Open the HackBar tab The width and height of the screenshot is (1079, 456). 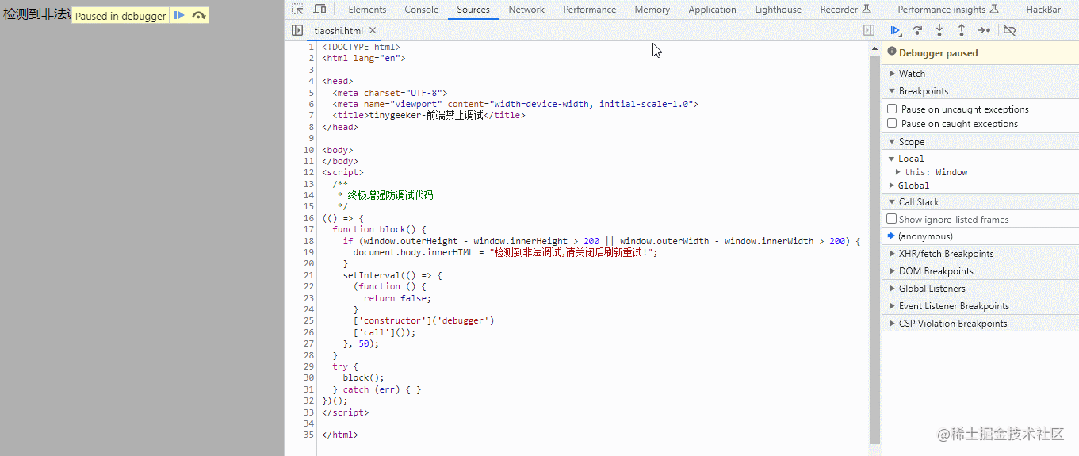(1043, 10)
